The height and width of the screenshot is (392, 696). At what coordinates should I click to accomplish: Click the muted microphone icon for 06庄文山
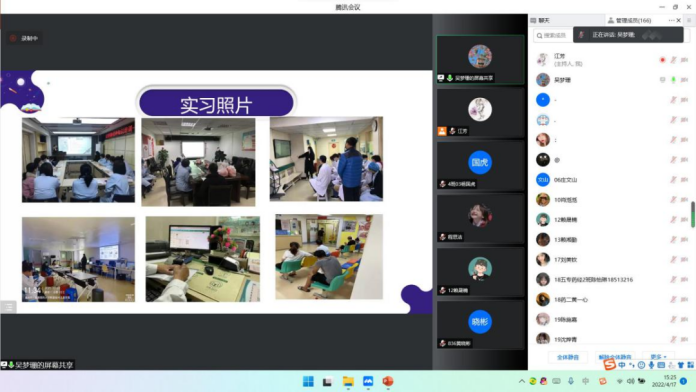(673, 180)
